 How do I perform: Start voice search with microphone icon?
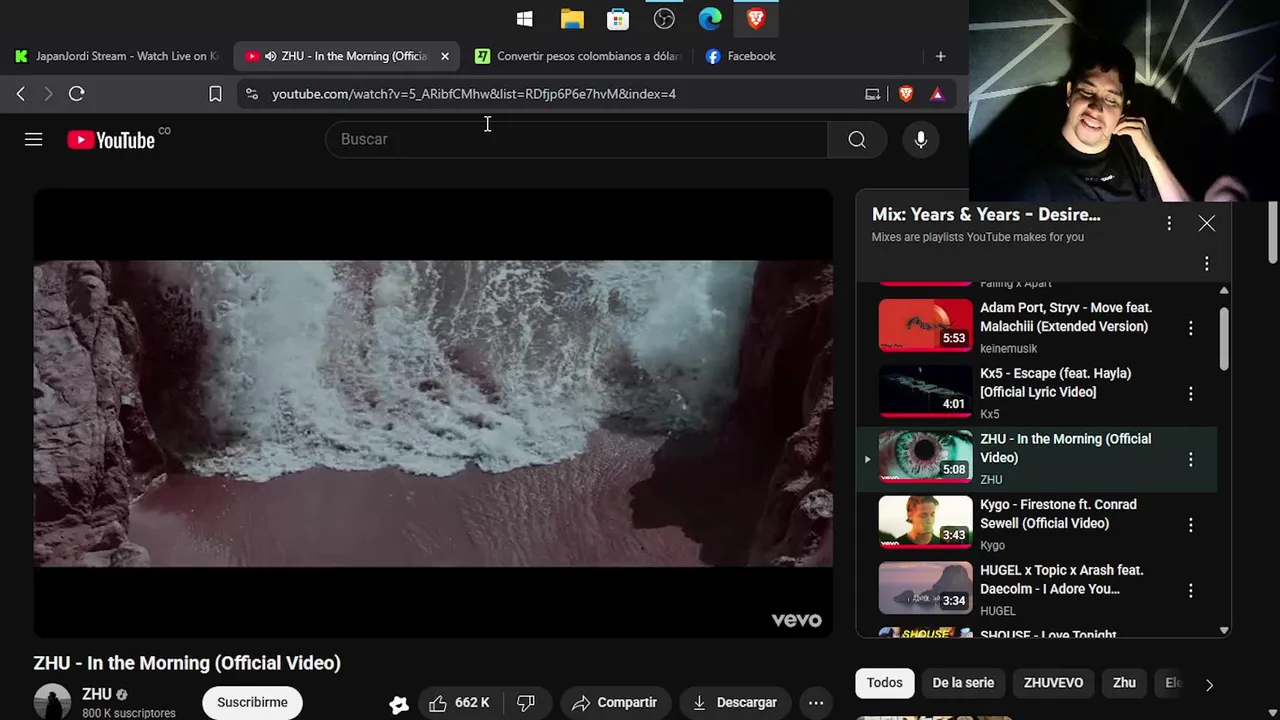click(x=921, y=139)
